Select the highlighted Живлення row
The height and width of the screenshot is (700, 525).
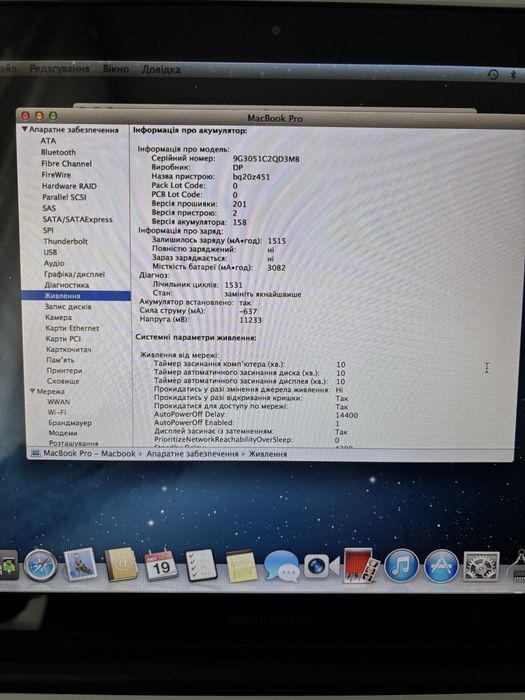[x=76, y=296]
